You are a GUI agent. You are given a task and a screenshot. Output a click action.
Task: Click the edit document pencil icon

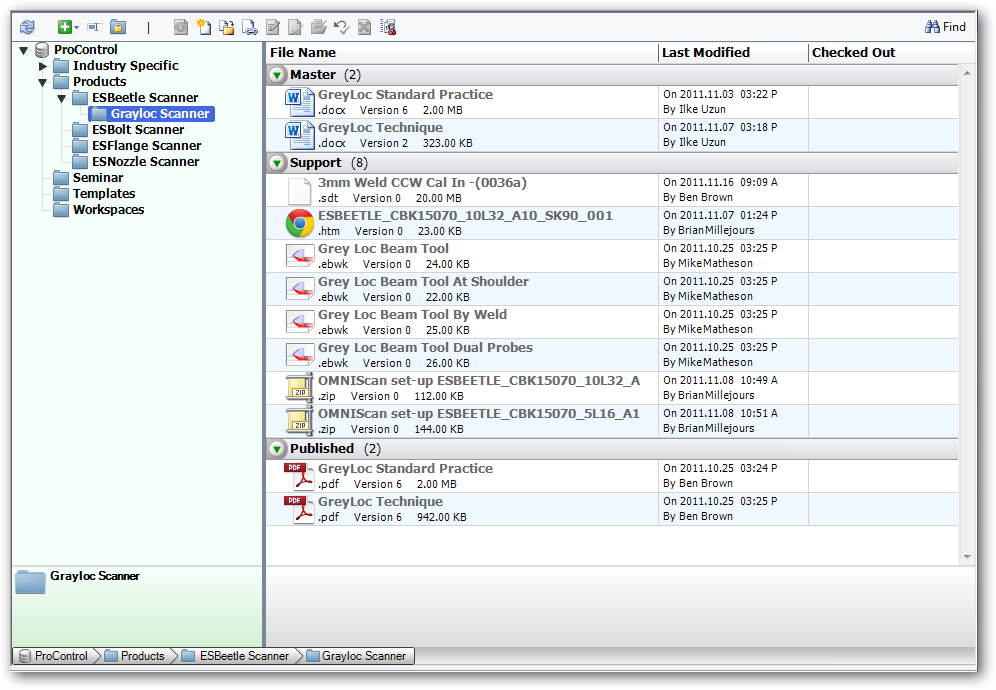pos(273,27)
